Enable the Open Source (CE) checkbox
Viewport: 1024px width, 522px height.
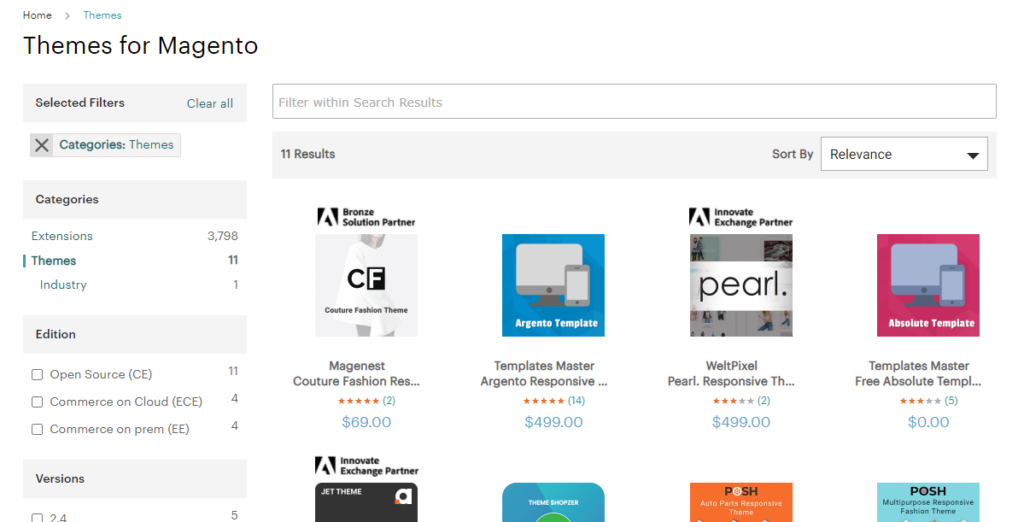pos(37,375)
